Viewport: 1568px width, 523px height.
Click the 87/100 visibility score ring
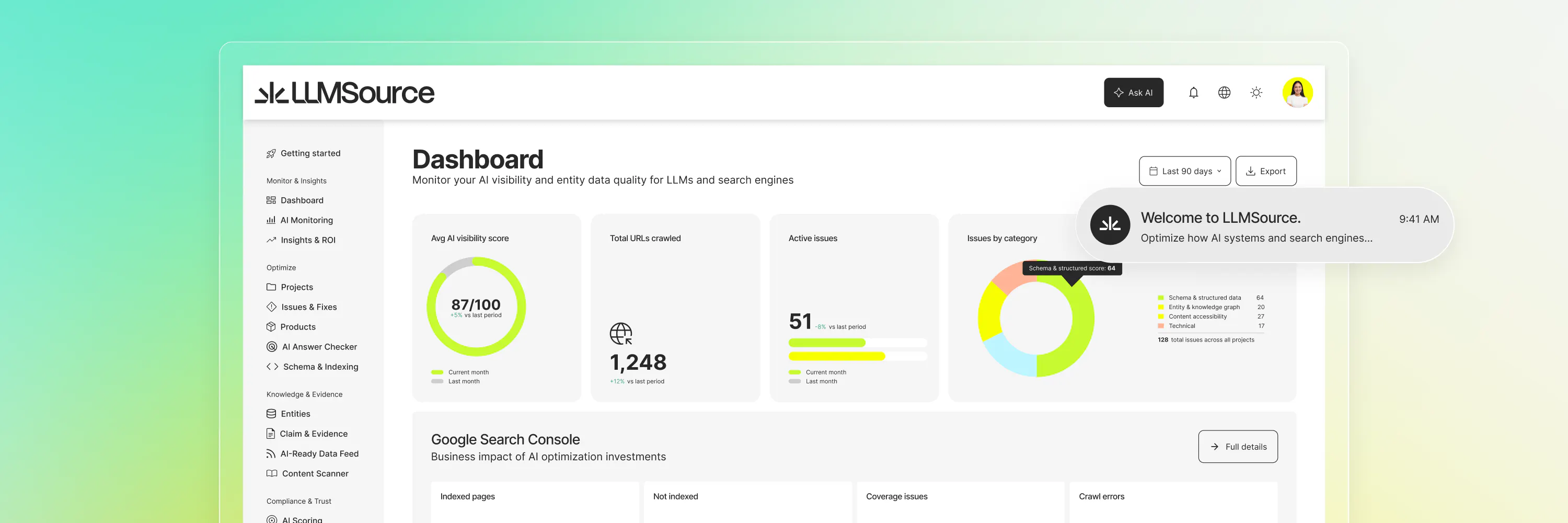click(476, 306)
